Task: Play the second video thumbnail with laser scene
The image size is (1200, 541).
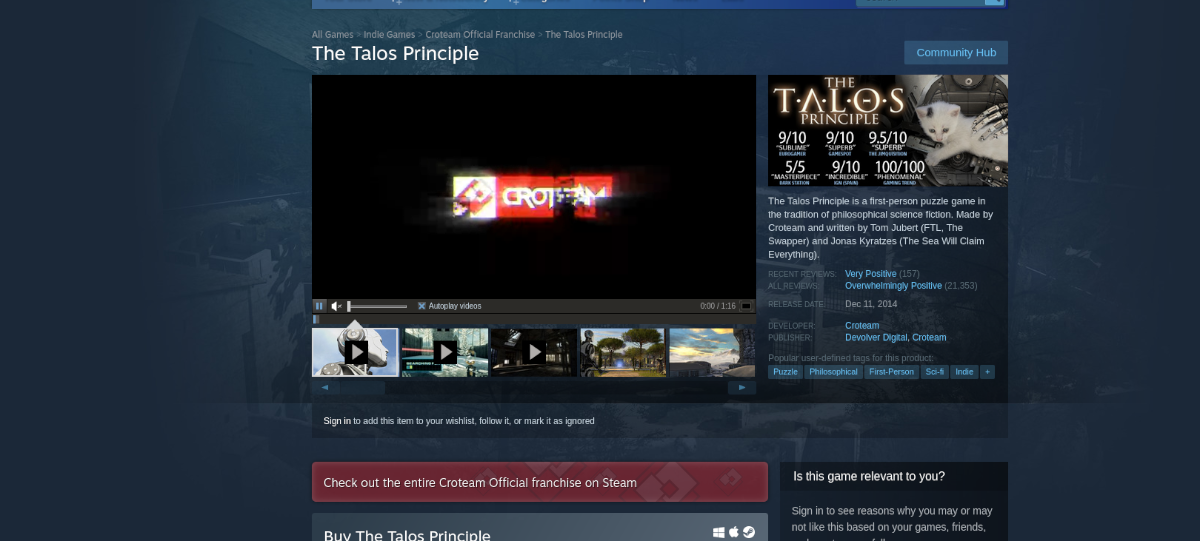Action: point(445,352)
